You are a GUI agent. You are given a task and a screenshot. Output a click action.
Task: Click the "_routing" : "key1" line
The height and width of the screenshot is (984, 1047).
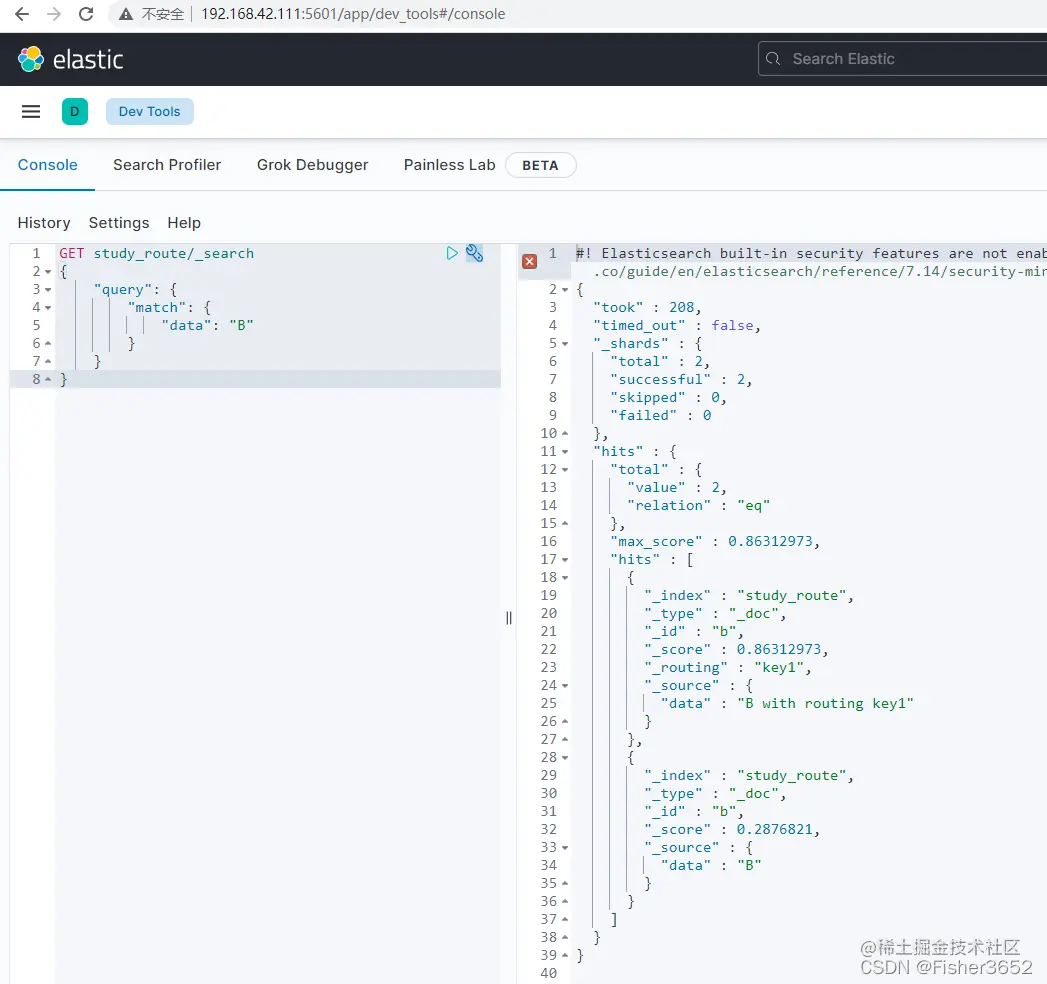(728, 668)
